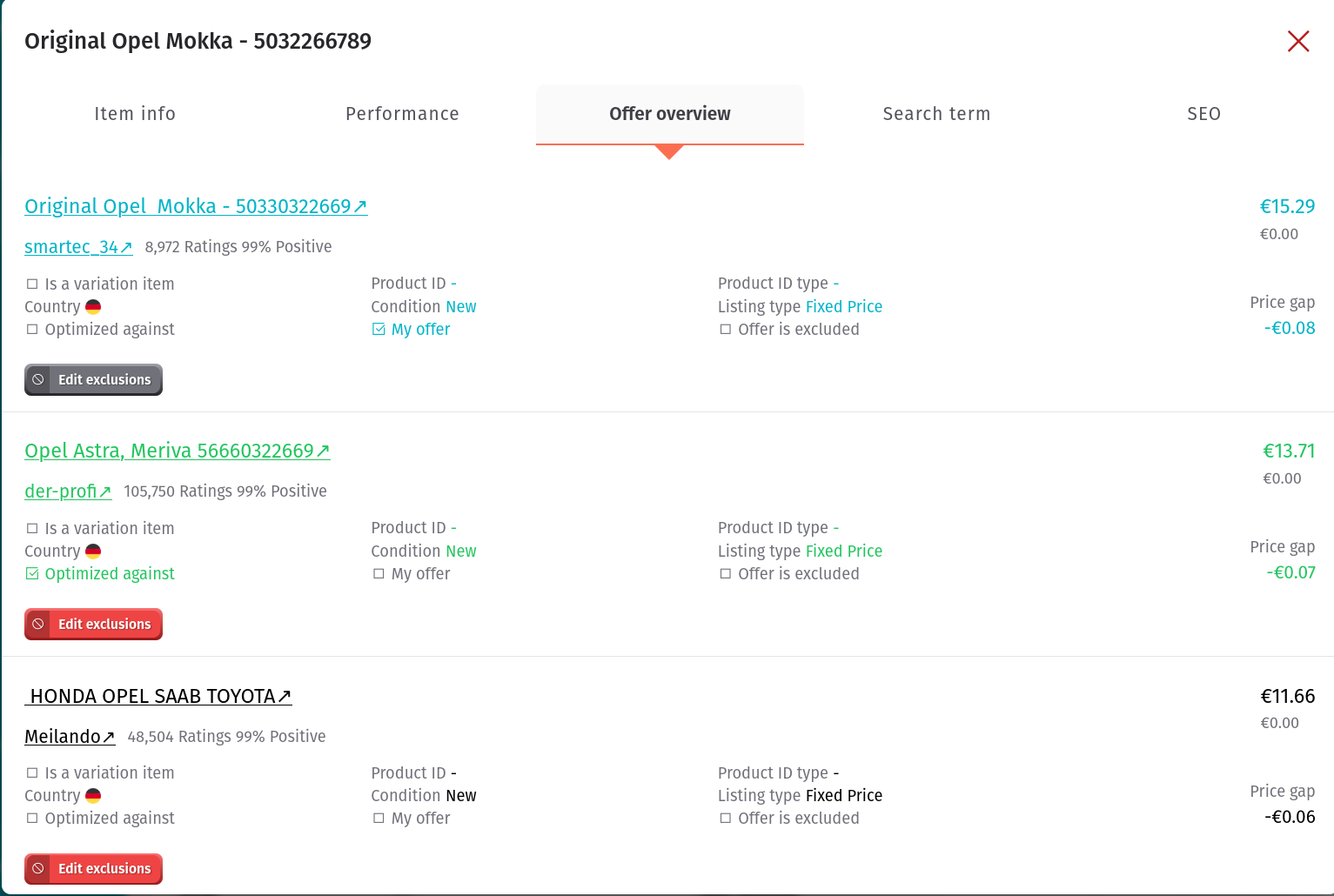Open the Item info tab

(x=135, y=114)
